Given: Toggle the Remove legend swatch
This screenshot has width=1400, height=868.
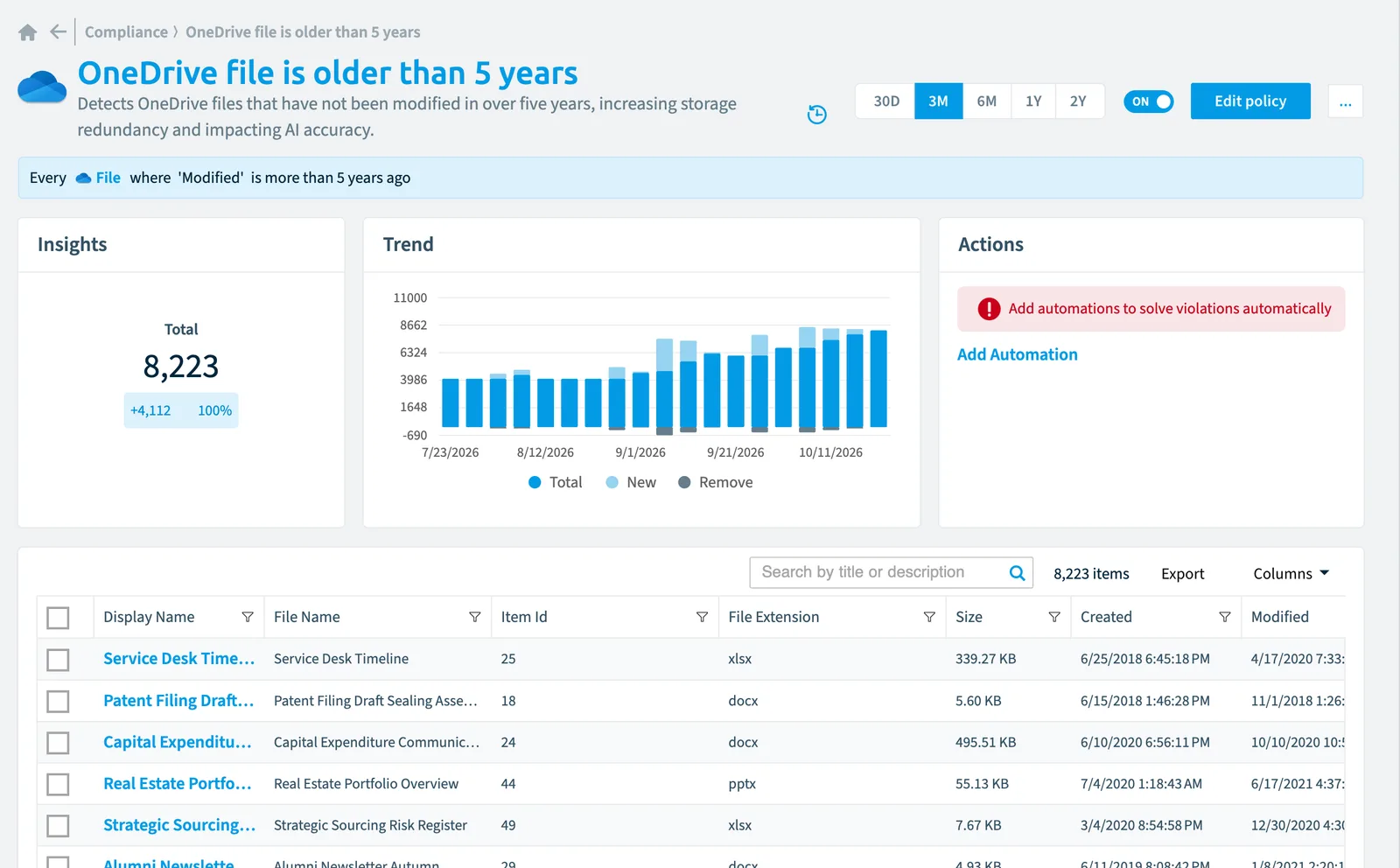Looking at the screenshot, I should pyautogui.click(x=684, y=483).
